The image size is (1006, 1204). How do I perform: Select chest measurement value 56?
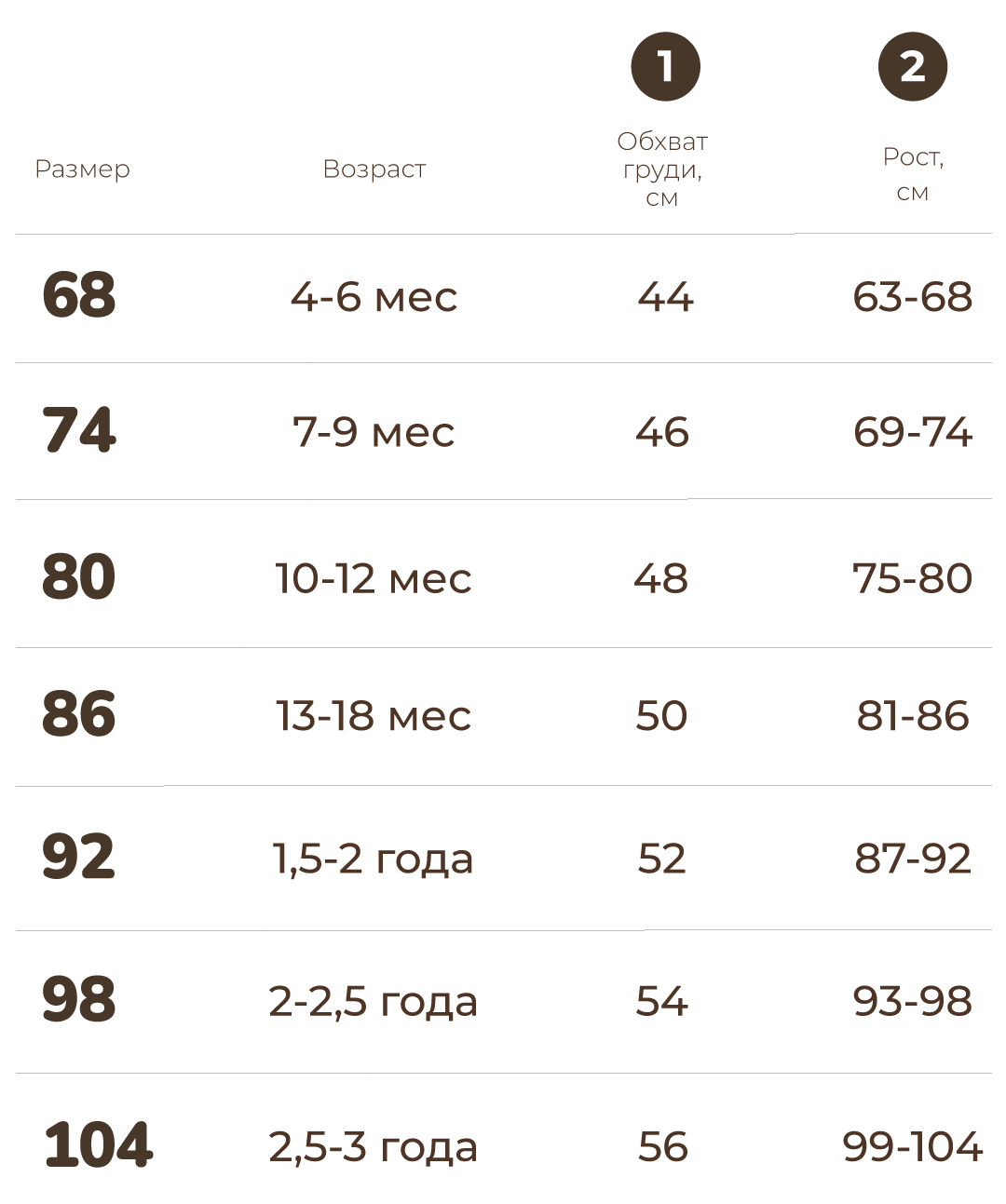pyautogui.click(x=663, y=1146)
